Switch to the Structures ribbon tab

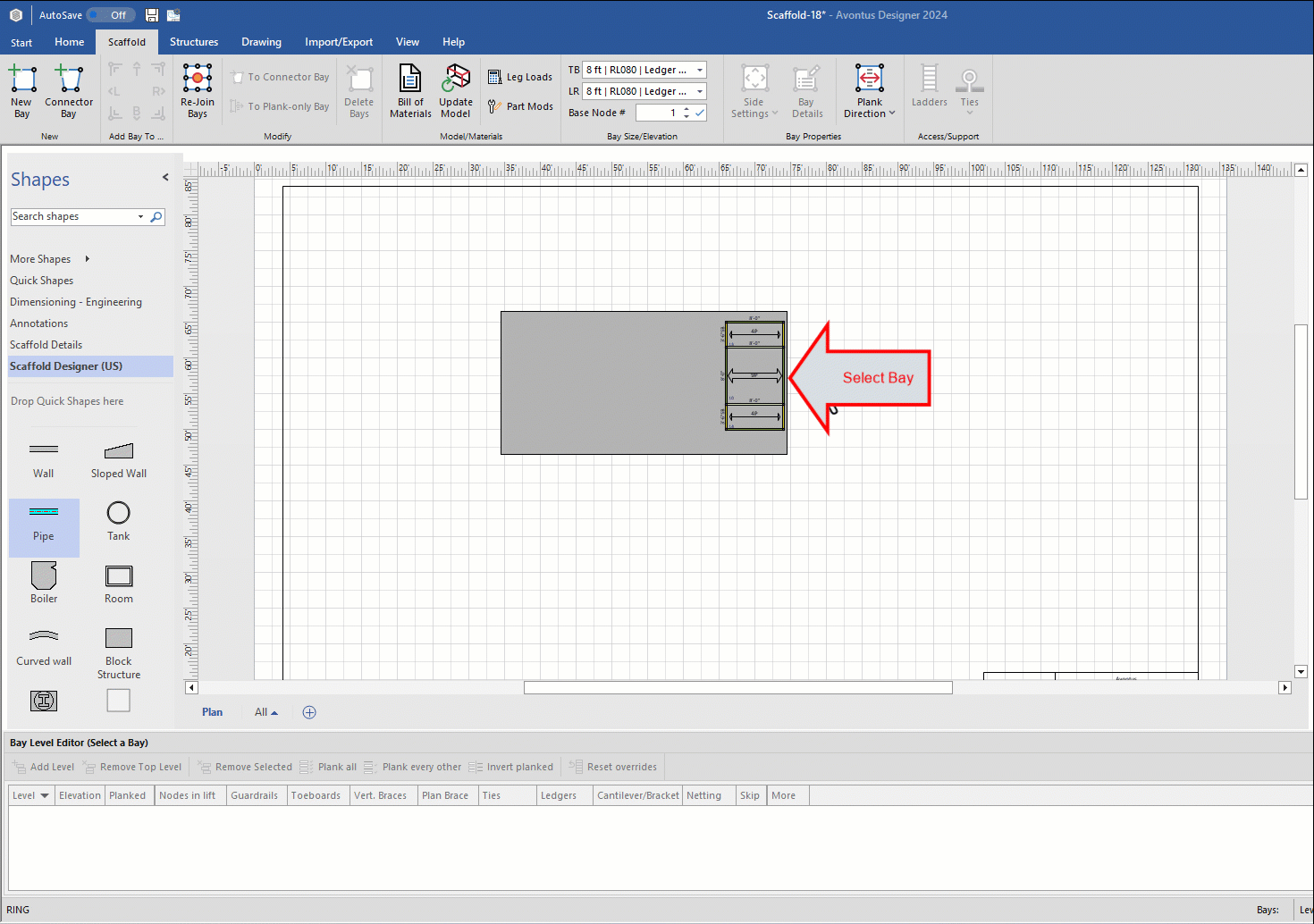pos(194,42)
